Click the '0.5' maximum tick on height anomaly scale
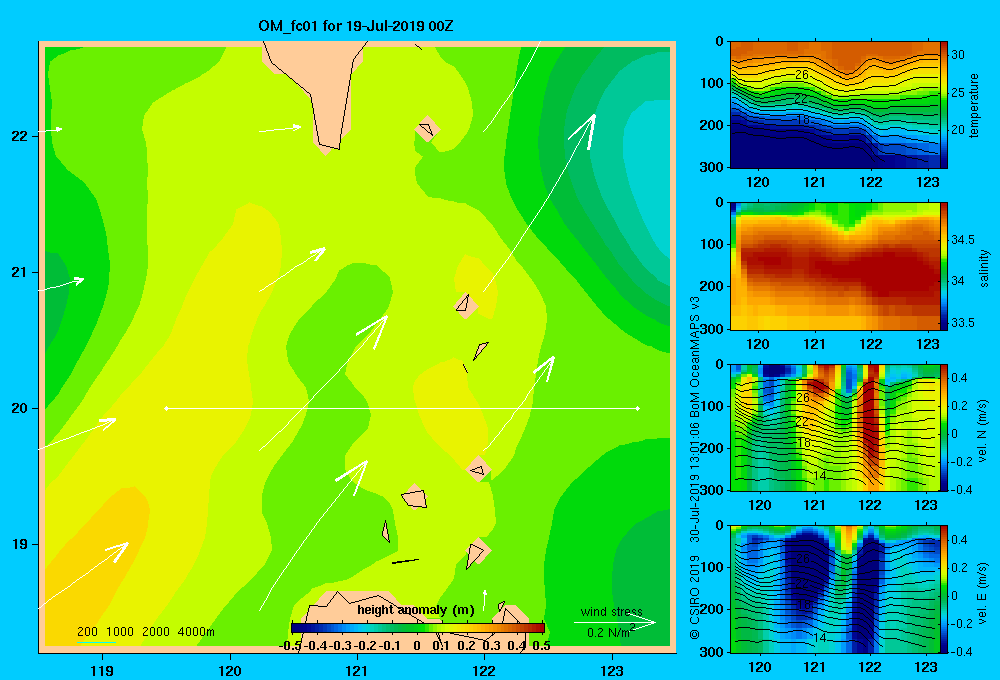Screen dimensions: 1000x680 (541, 646)
